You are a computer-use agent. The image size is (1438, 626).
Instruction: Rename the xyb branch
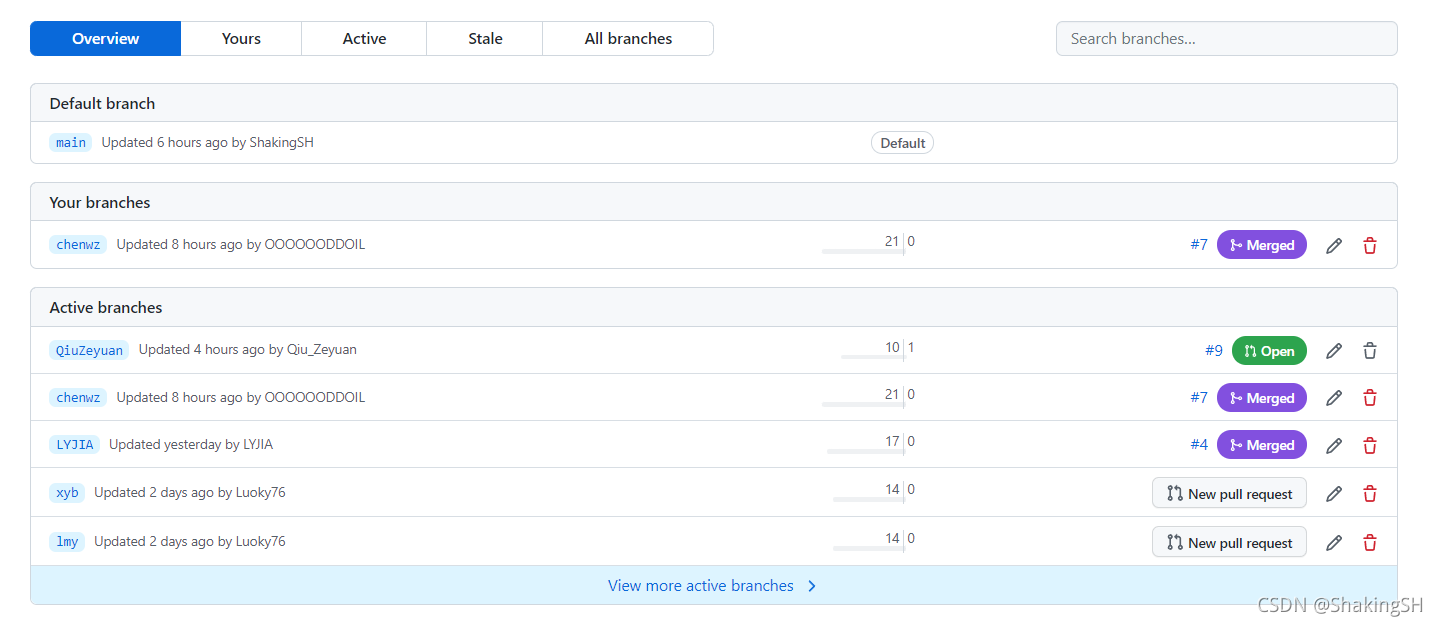tap(1333, 493)
